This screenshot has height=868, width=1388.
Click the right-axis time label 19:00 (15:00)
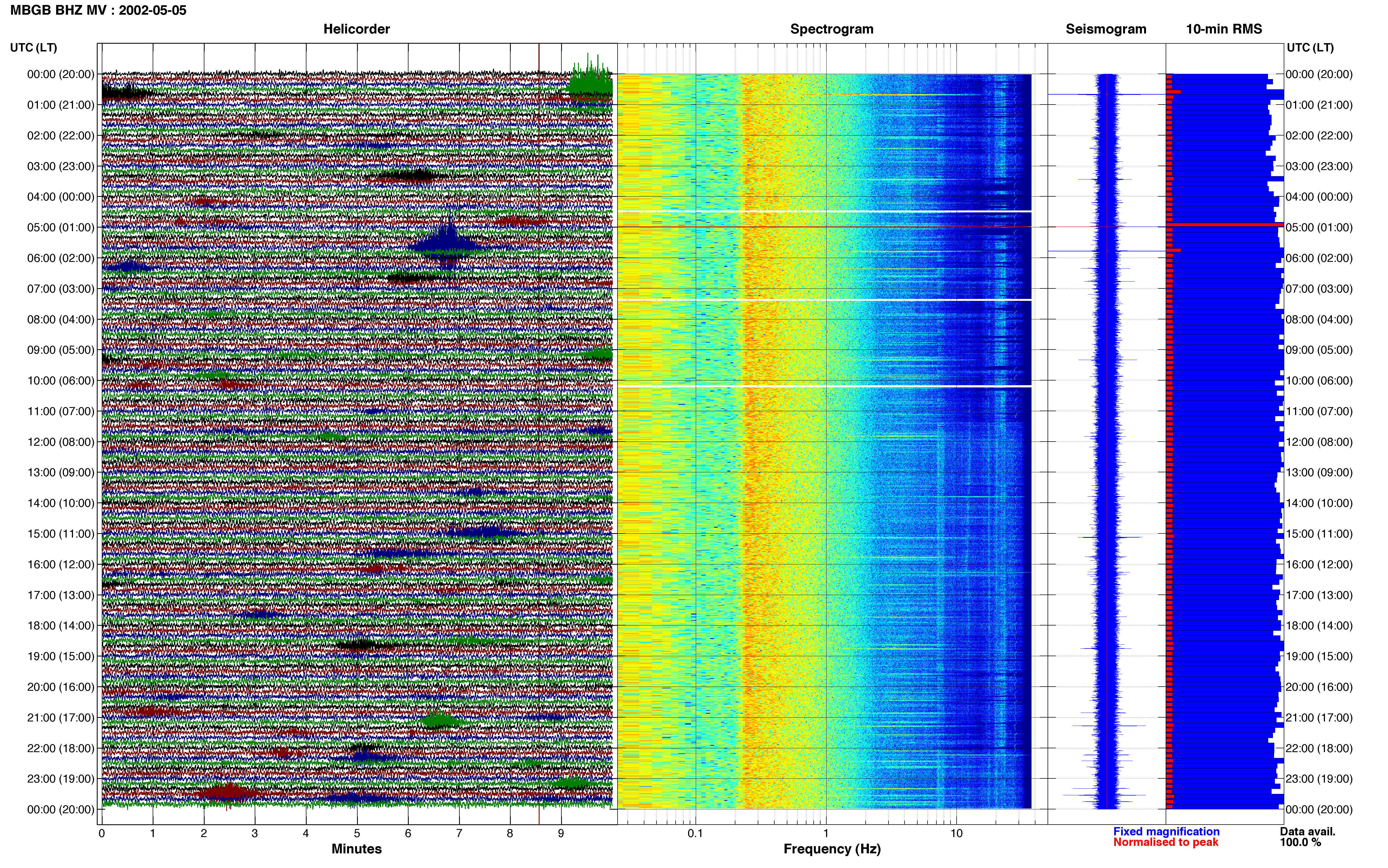click(1319, 656)
